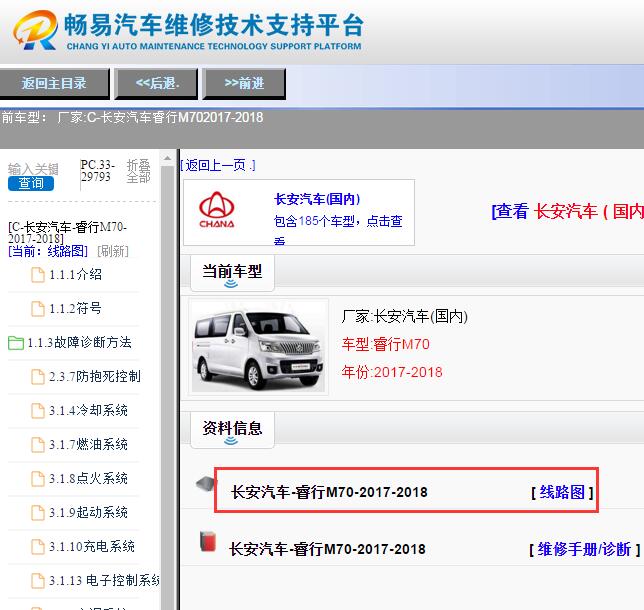Open 3.1.10充电系统 item
The width and height of the screenshot is (644, 610).
tap(92, 546)
